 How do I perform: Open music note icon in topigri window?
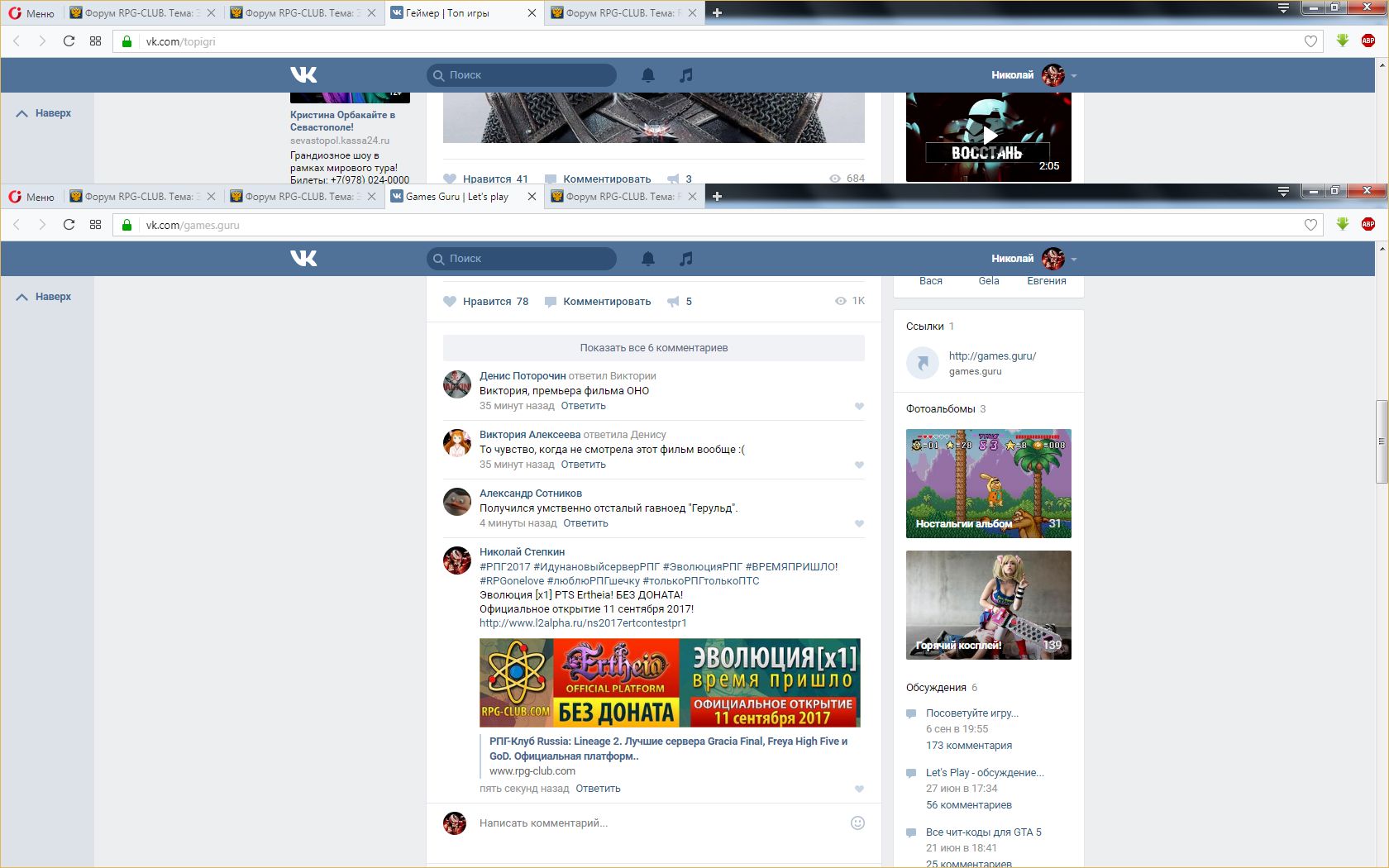click(685, 75)
